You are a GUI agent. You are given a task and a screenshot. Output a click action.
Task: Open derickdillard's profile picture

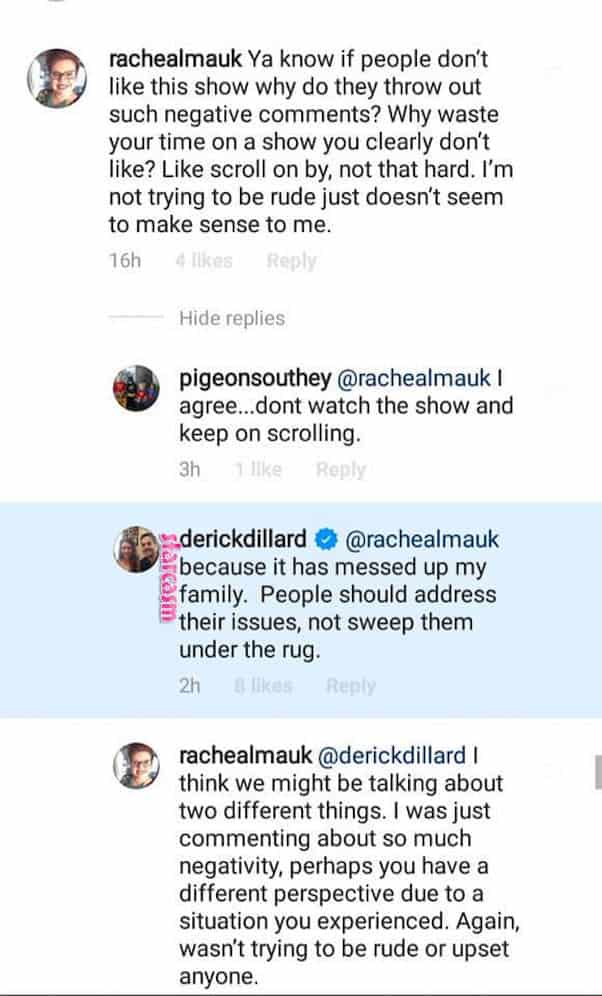click(x=137, y=550)
